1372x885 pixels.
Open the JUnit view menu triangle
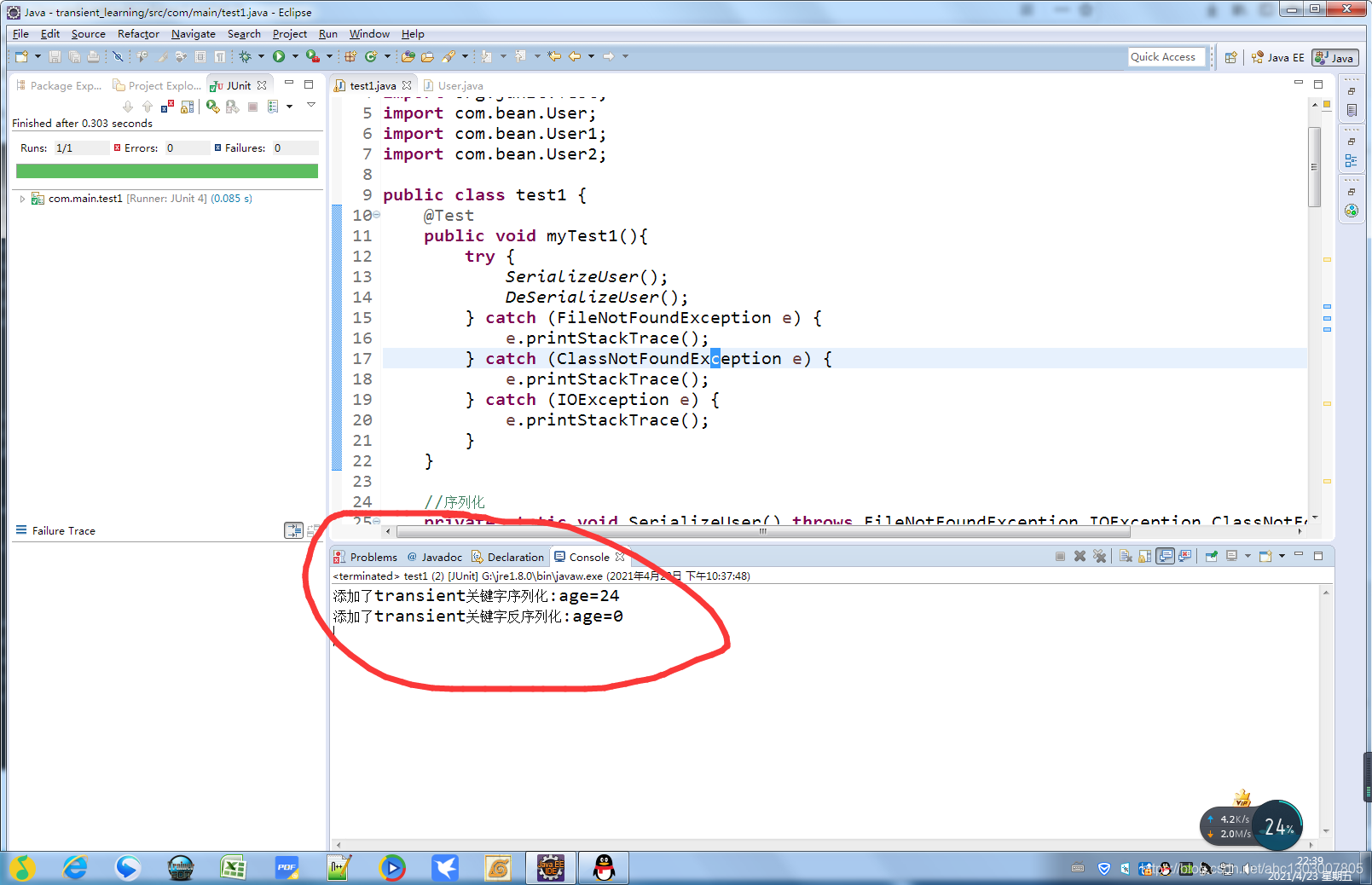[310, 106]
